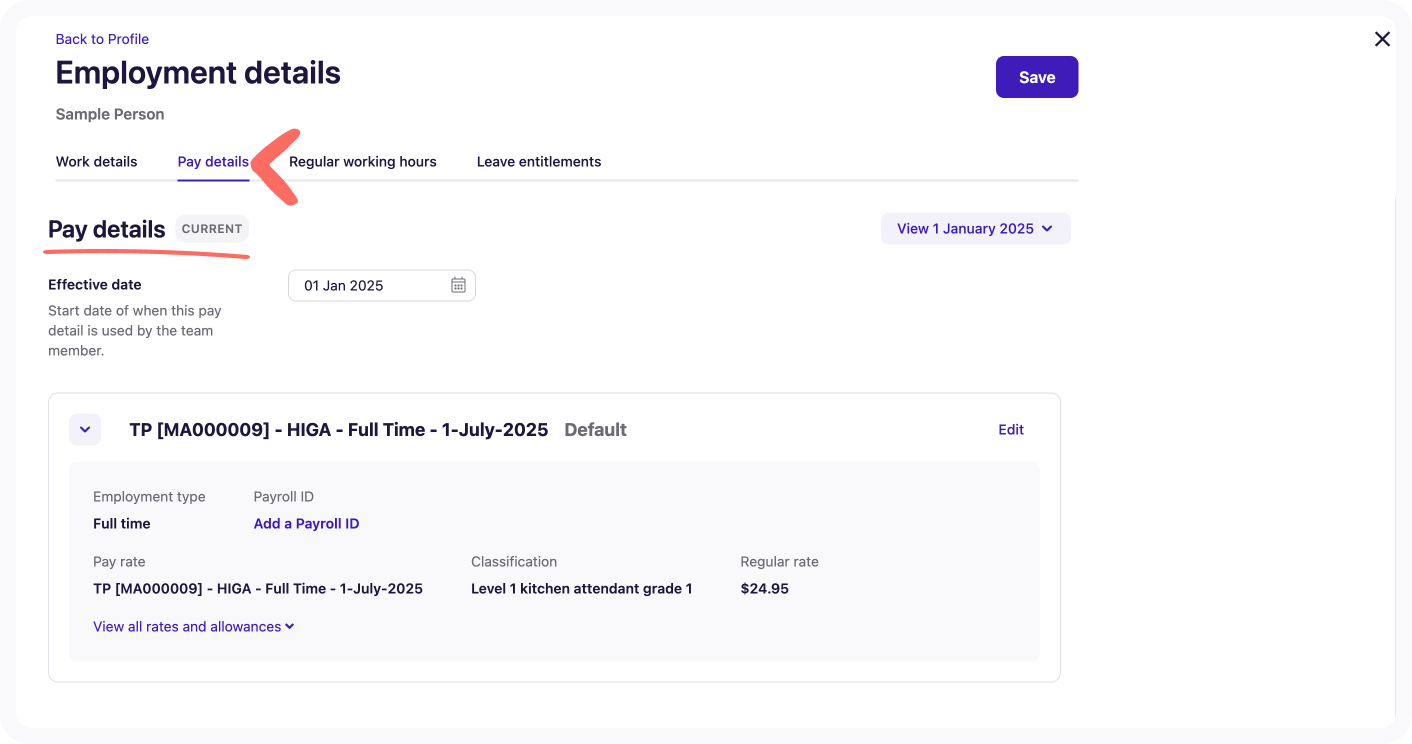The image size is (1412, 744).
Task: Click the CURRENT status badge
Action: 212,229
